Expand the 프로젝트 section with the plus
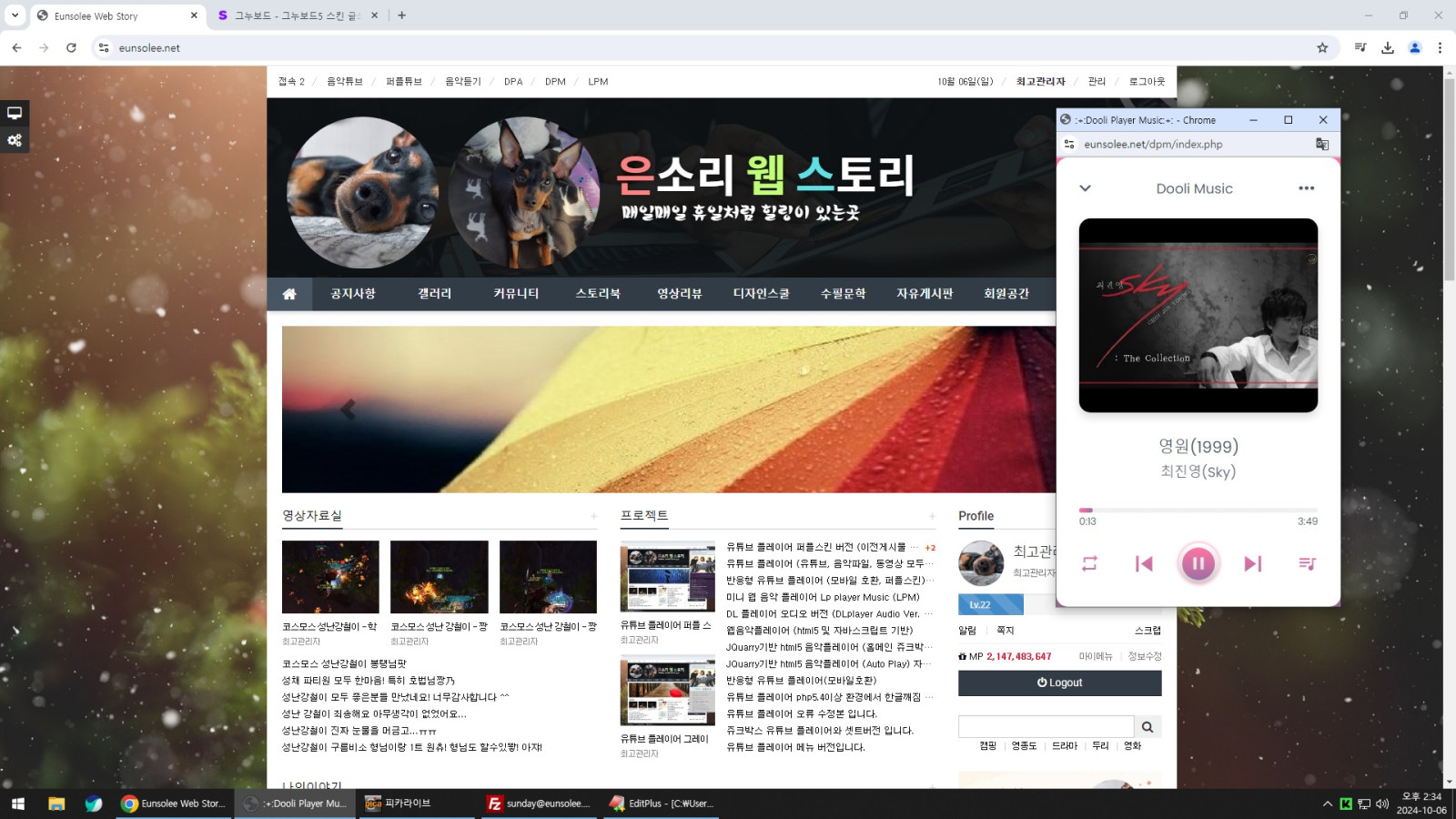1456x819 pixels. pos(932,517)
